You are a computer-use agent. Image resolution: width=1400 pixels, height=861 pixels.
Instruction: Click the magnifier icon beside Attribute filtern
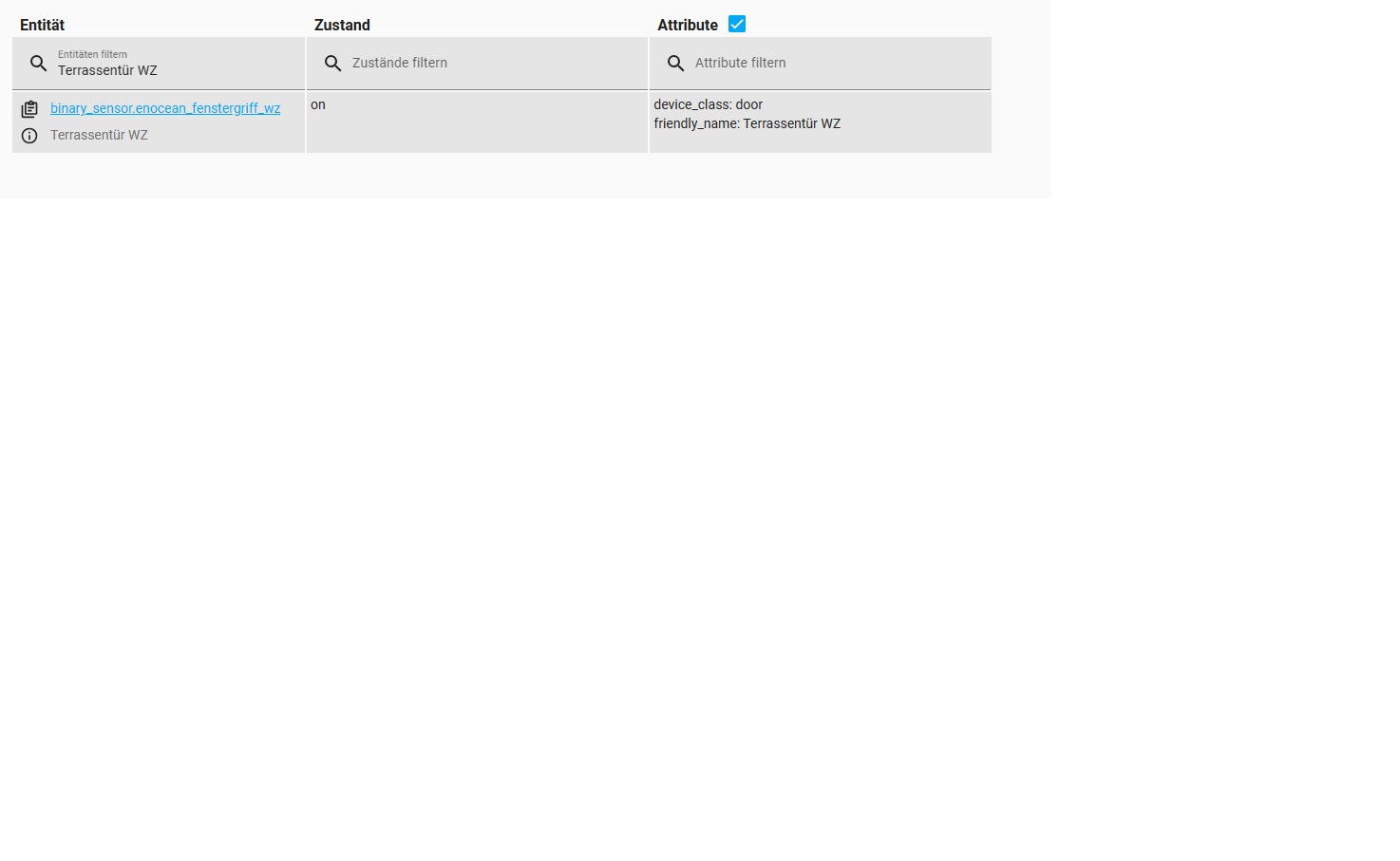pos(675,64)
